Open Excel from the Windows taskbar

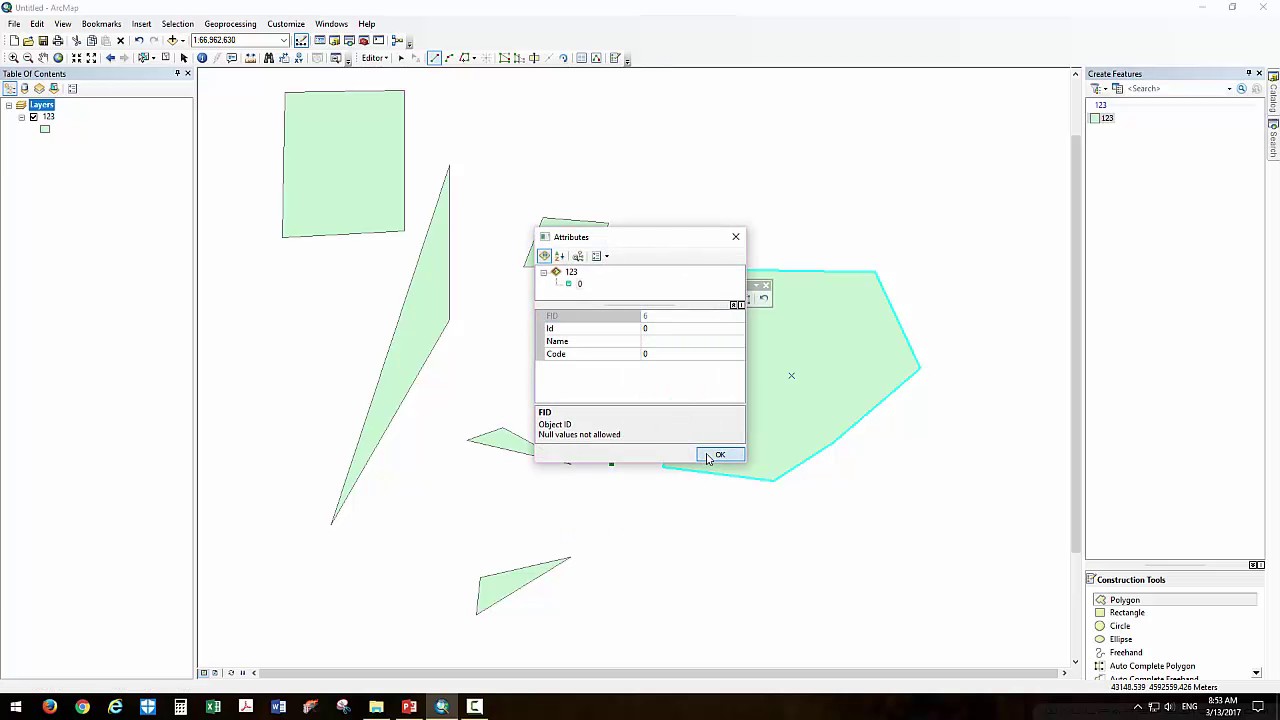(x=213, y=708)
